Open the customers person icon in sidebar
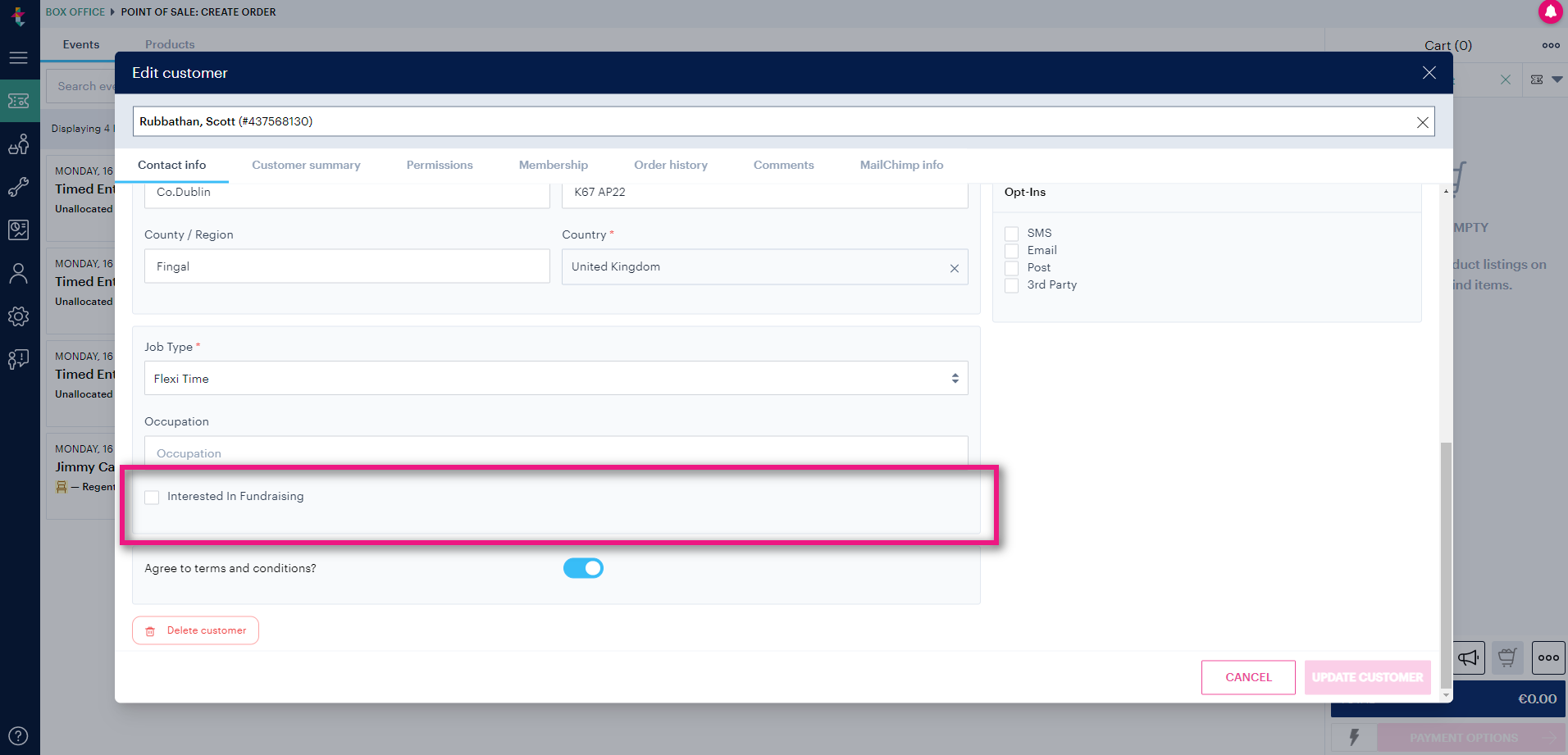This screenshot has width=1568, height=755. click(x=18, y=274)
